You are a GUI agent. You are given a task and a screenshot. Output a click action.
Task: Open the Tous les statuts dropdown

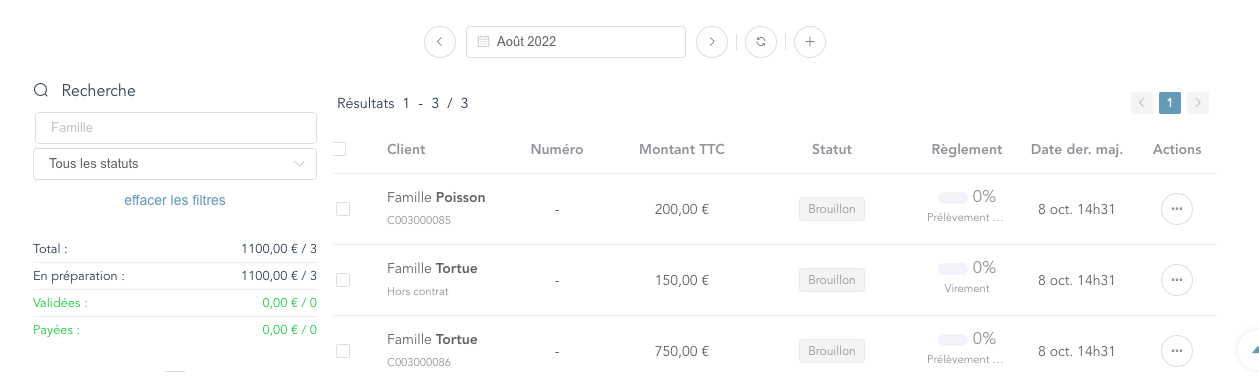tap(175, 164)
